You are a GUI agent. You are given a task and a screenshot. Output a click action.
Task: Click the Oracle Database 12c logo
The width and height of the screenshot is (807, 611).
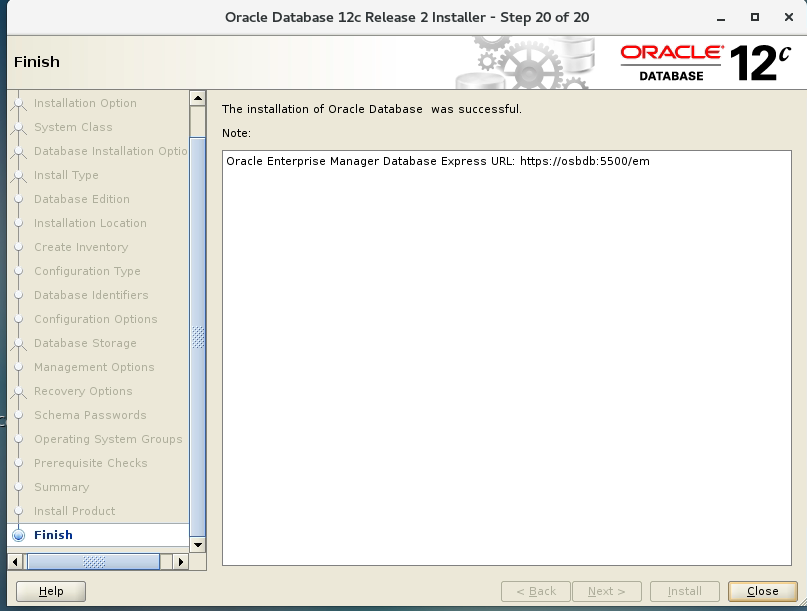coord(705,63)
